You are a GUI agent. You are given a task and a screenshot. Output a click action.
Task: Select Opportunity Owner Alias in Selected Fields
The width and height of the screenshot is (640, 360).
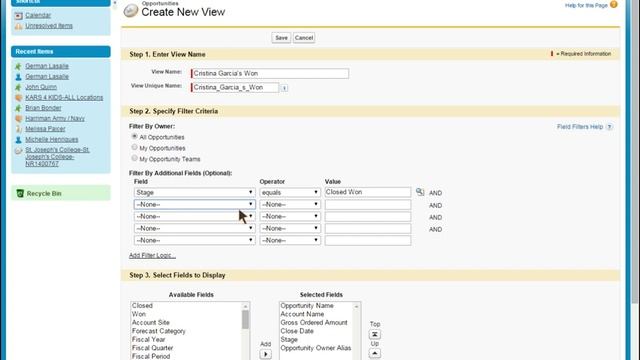click(x=316, y=348)
